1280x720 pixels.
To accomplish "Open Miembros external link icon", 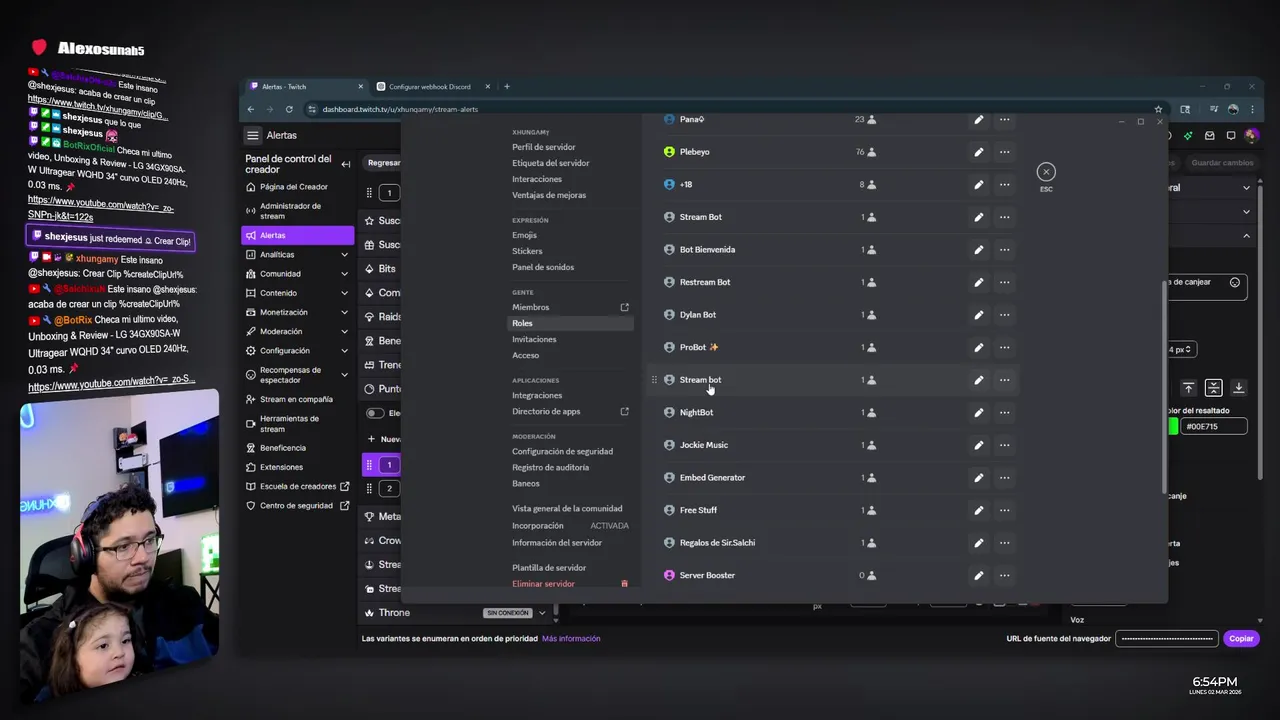I will pos(625,307).
